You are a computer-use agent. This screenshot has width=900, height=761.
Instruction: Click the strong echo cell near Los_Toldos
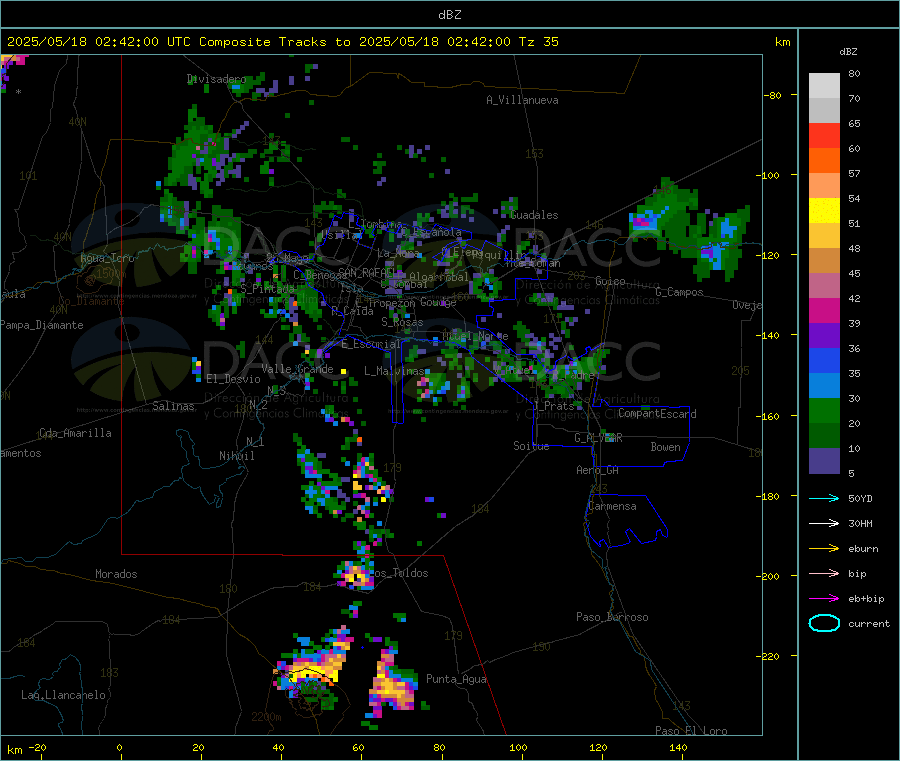click(x=356, y=575)
